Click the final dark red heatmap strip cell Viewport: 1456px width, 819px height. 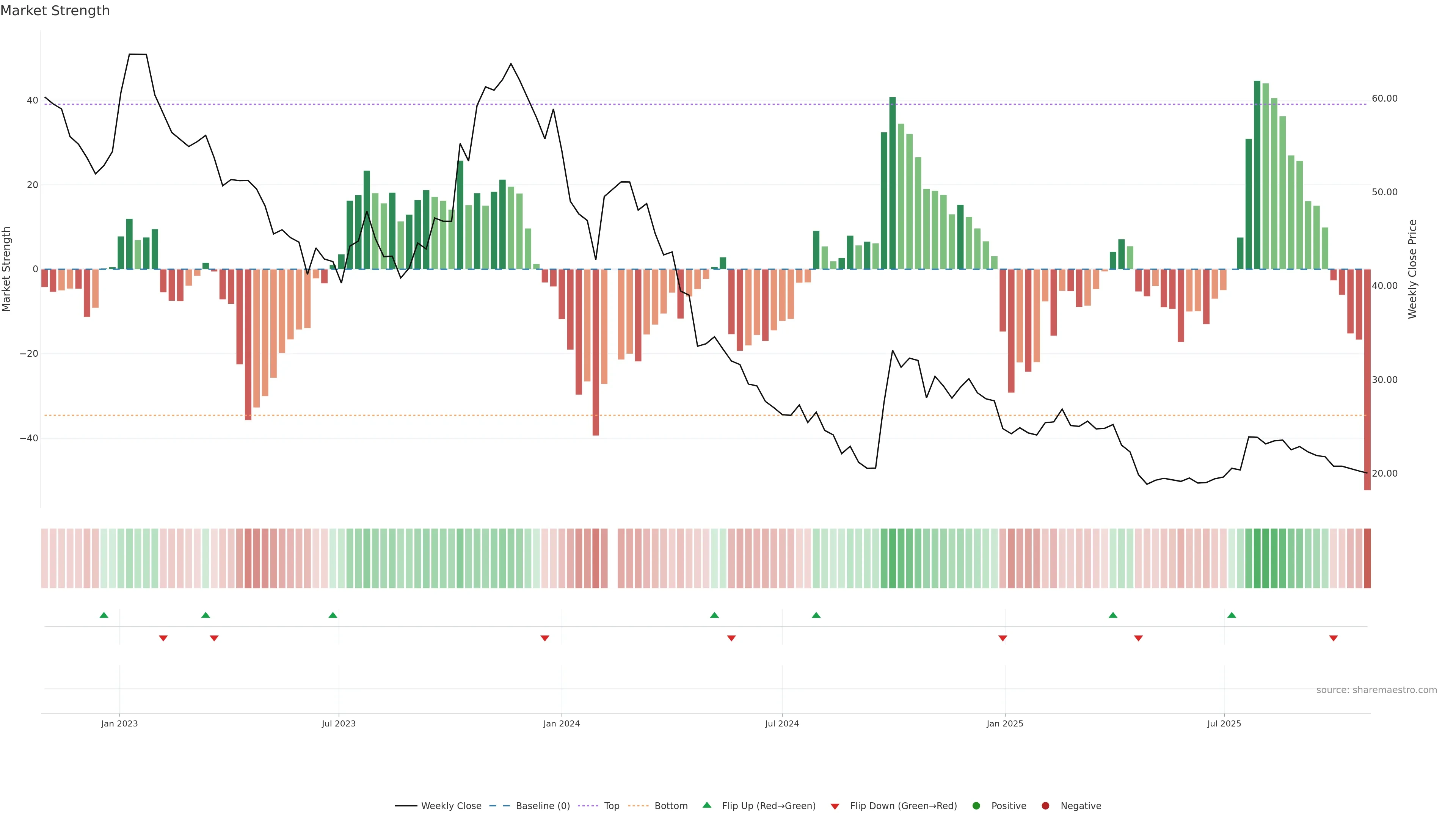click(x=1367, y=559)
